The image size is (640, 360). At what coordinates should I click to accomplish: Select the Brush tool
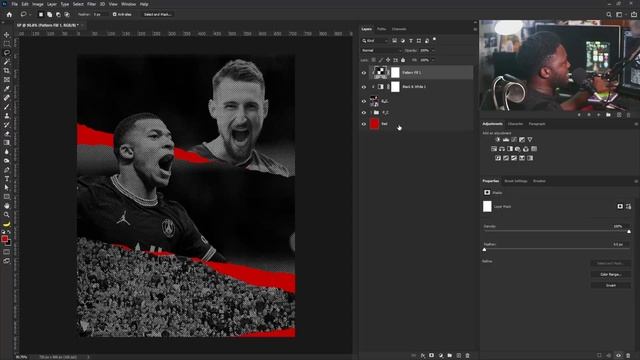pos(7,107)
